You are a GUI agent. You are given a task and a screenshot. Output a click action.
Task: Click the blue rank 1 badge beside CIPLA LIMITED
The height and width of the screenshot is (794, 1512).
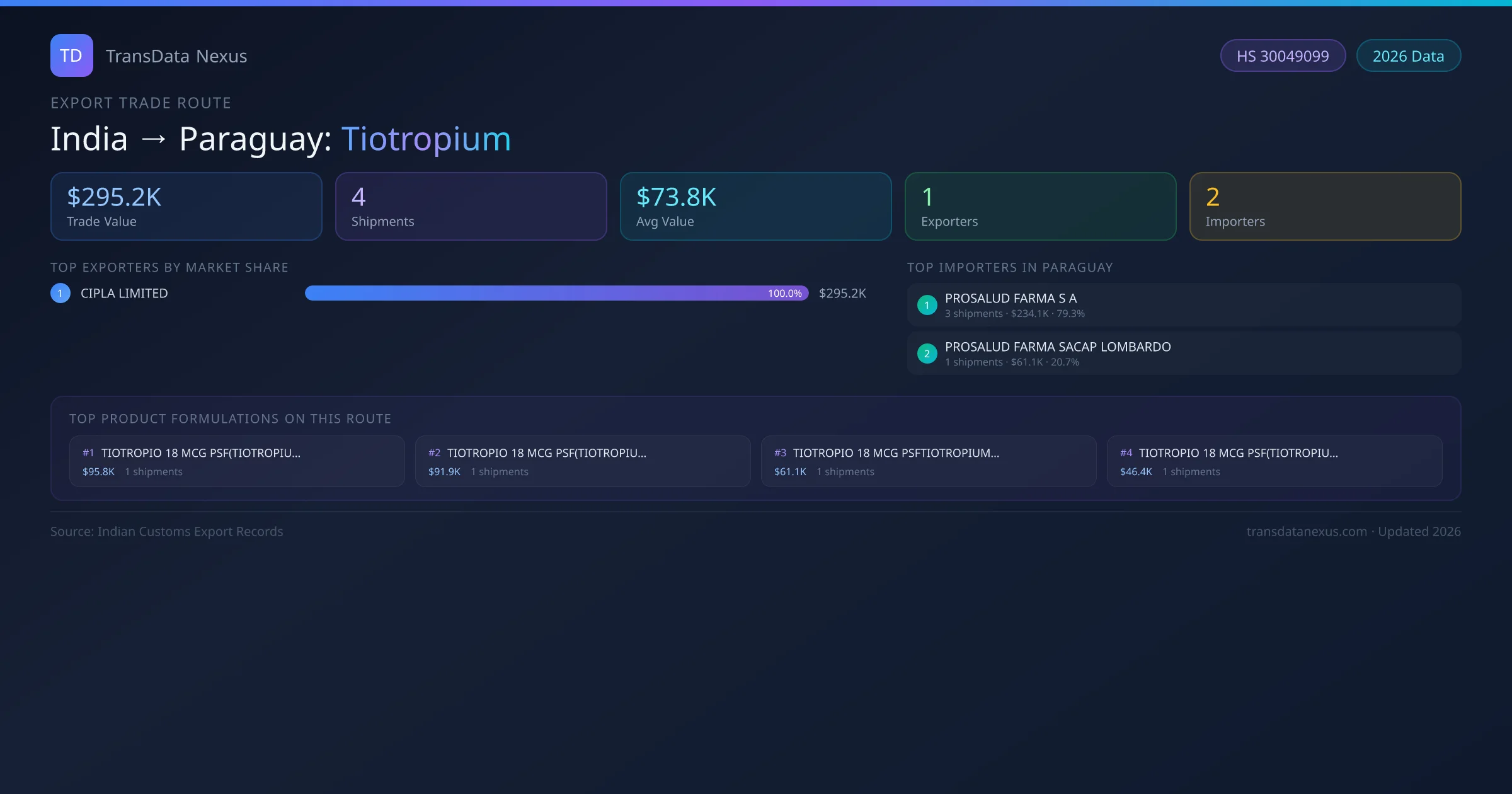tap(60, 293)
